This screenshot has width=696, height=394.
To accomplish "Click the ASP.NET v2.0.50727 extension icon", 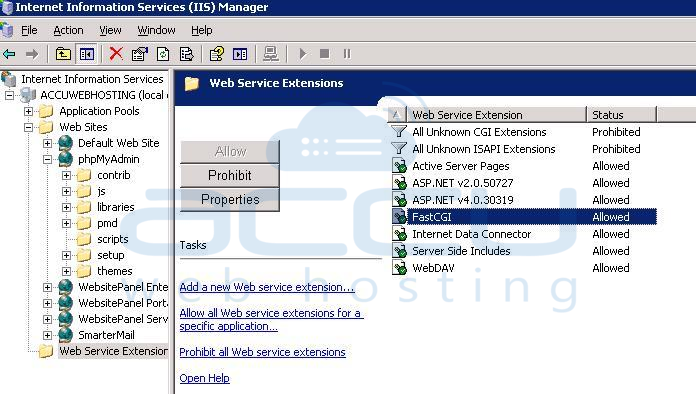I will pyautogui.click(x=399, y=183).
